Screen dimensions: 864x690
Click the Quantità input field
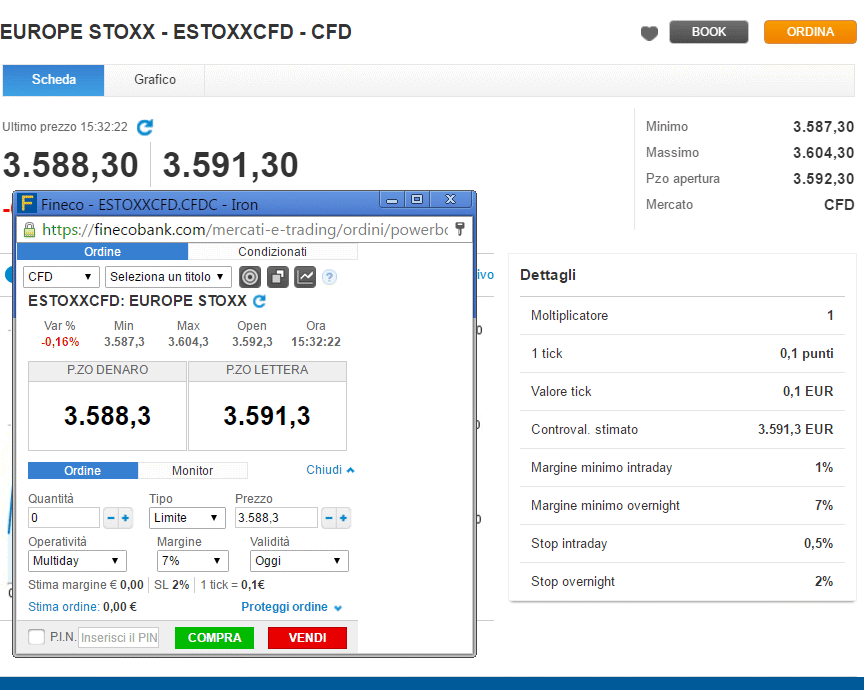[x=64, y=518]
